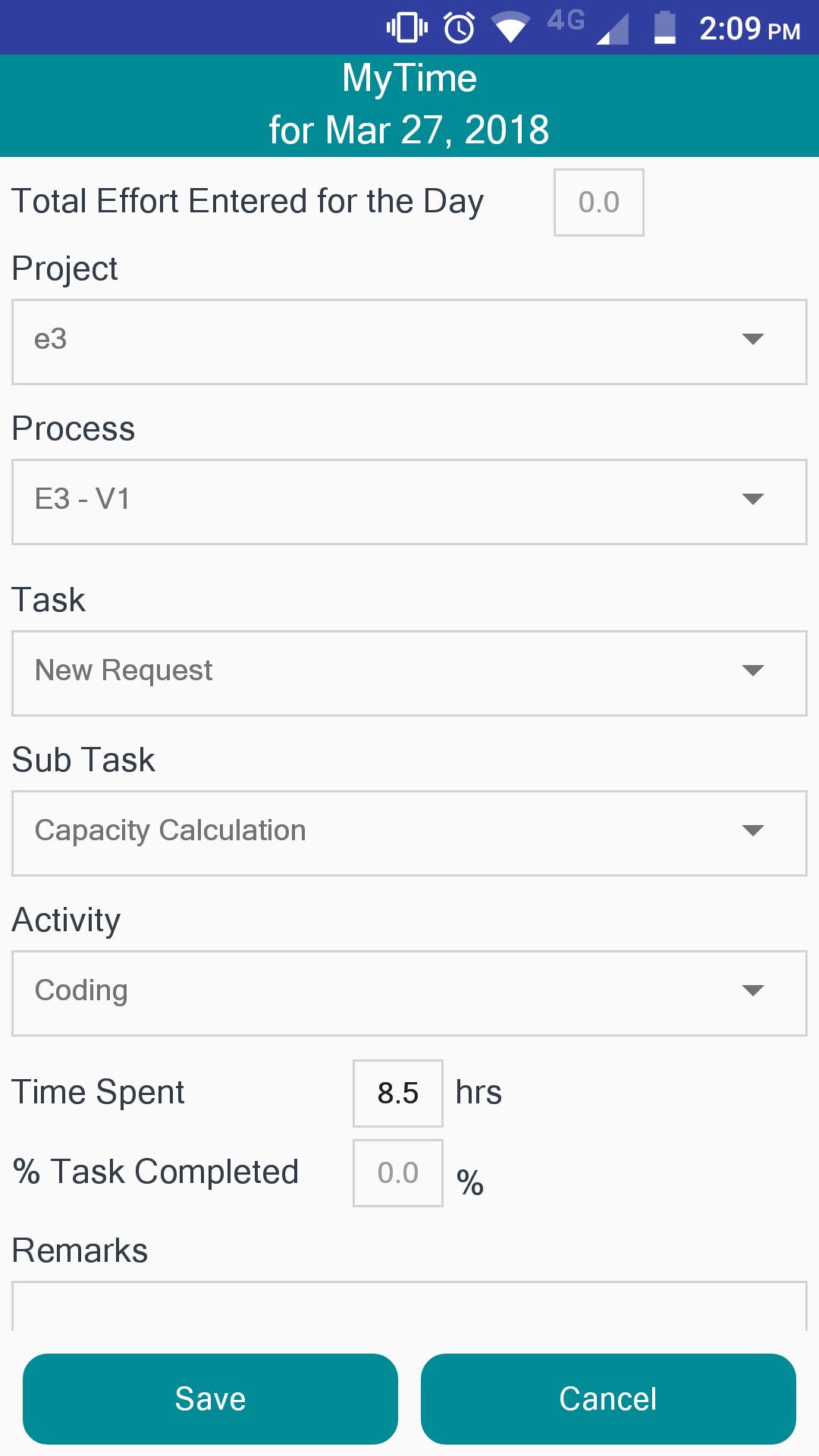819x1456 pixels.
Task: Tap the Wi-Fi signal icon
Action: pyautogui.click(x=510, y=29)
